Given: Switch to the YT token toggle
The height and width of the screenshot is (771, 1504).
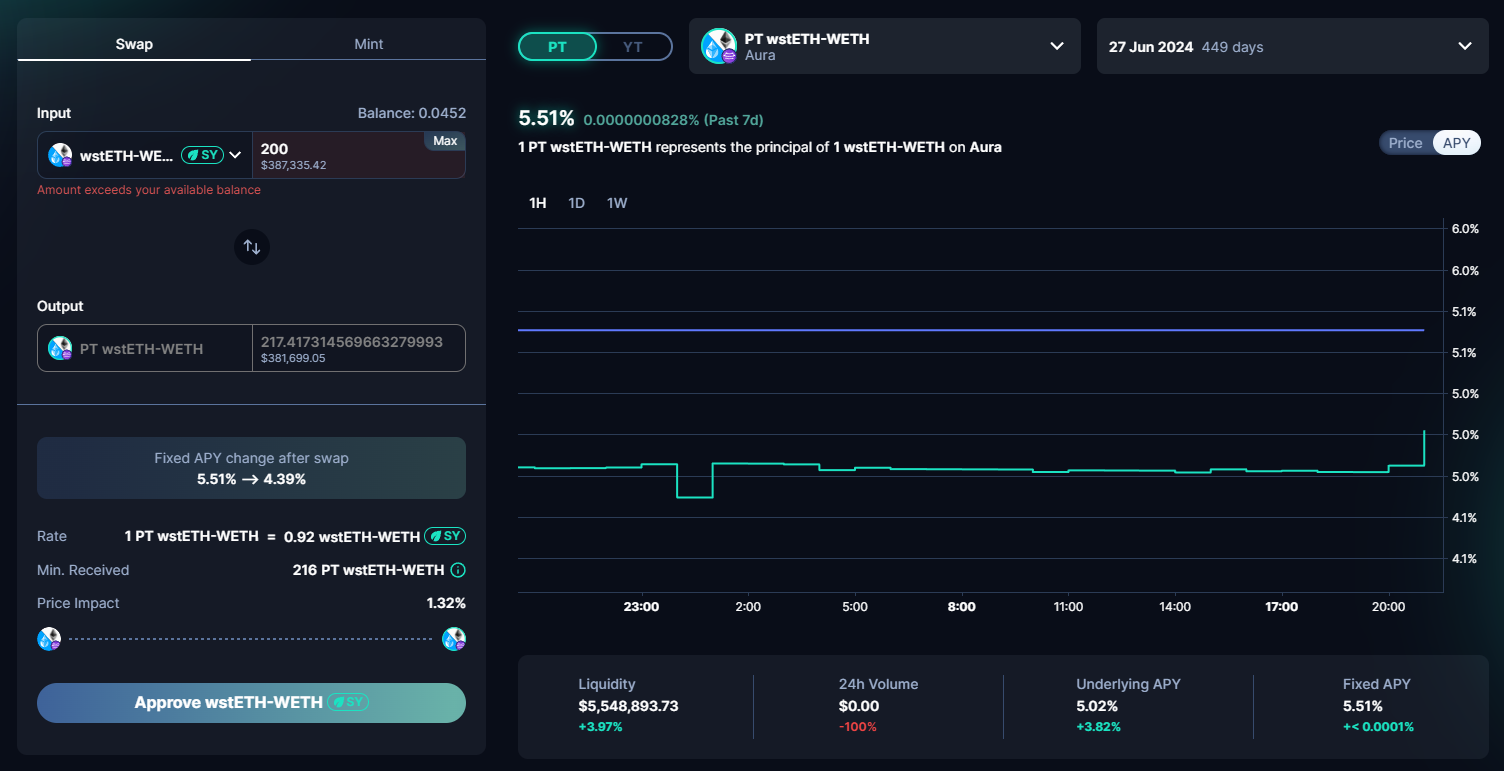Looking at the screenshot, I should pyautogui.click(x=633, y=47).
